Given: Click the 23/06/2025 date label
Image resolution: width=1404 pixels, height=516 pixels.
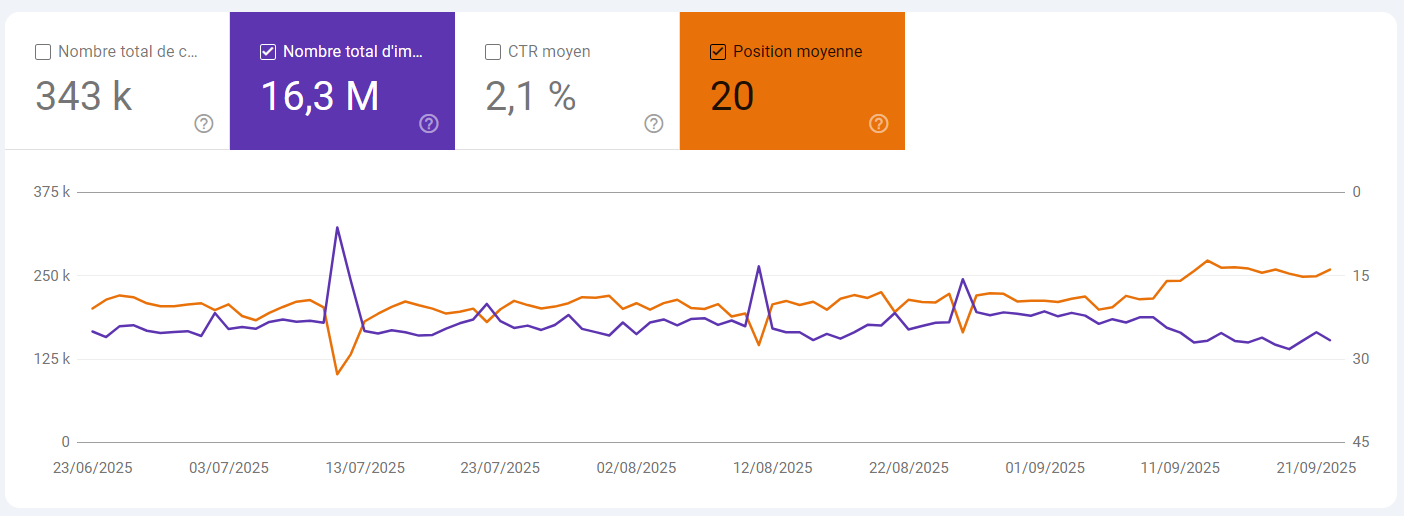Looking at the screenshot, I should click(92, 468).
